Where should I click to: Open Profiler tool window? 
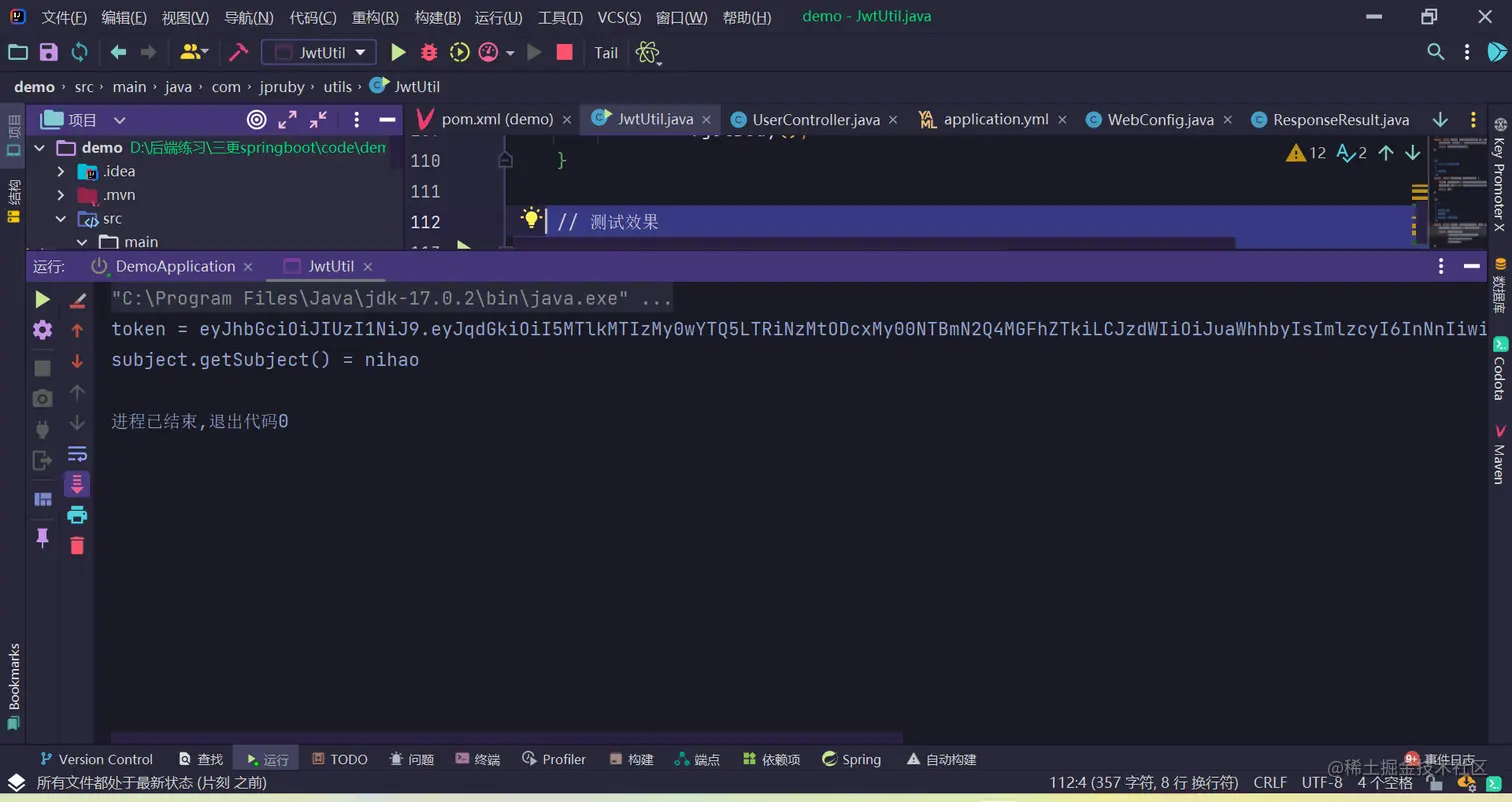(555, 759)
